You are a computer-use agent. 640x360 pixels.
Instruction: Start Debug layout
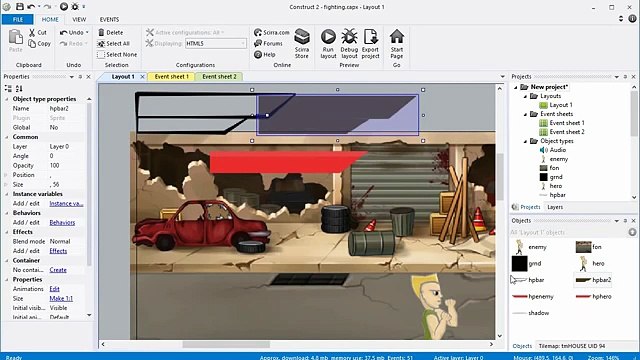[x=349, y=44]
